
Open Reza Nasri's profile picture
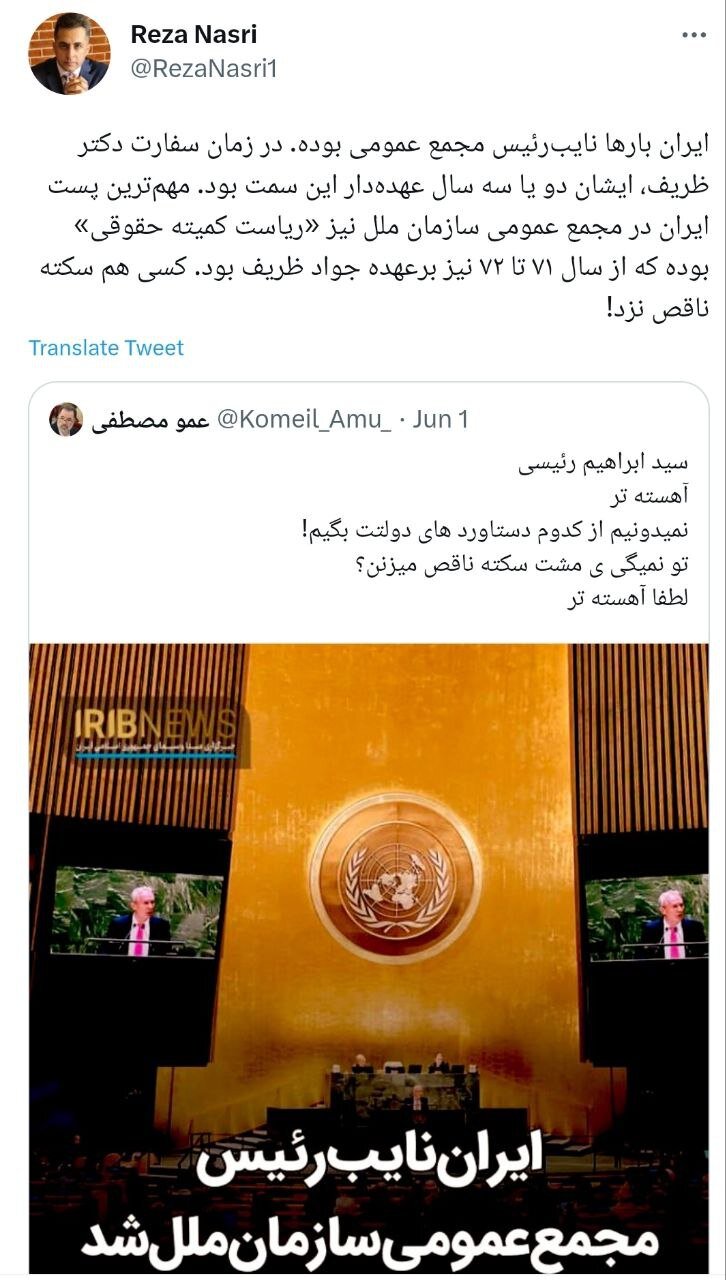point(69,53)
